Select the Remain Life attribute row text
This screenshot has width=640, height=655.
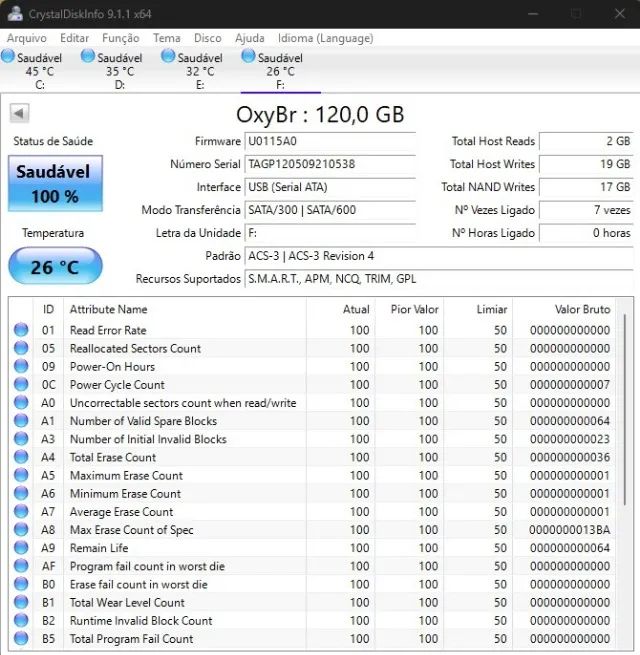[99, 548]
